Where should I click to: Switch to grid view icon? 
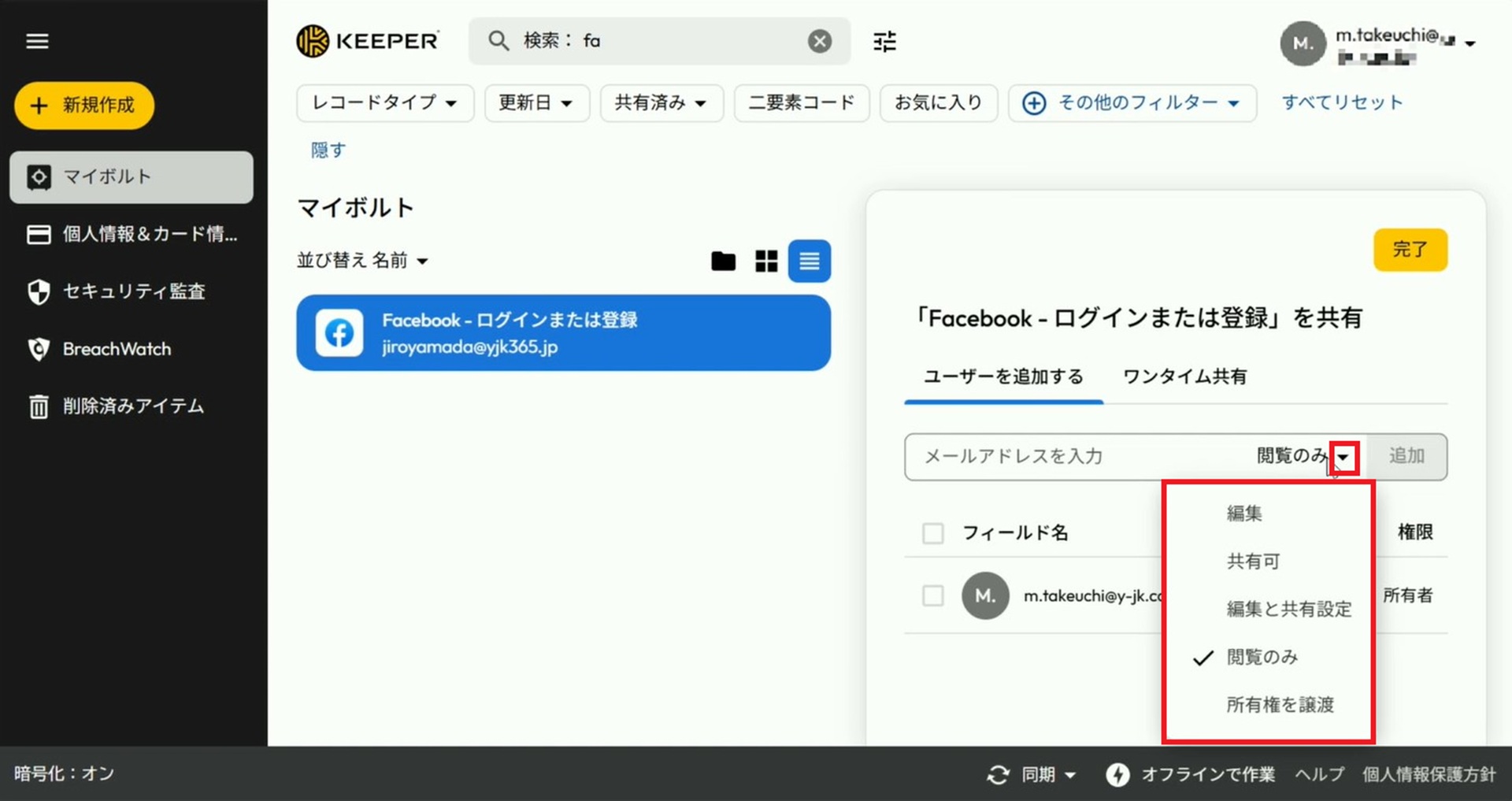point(765,261)
